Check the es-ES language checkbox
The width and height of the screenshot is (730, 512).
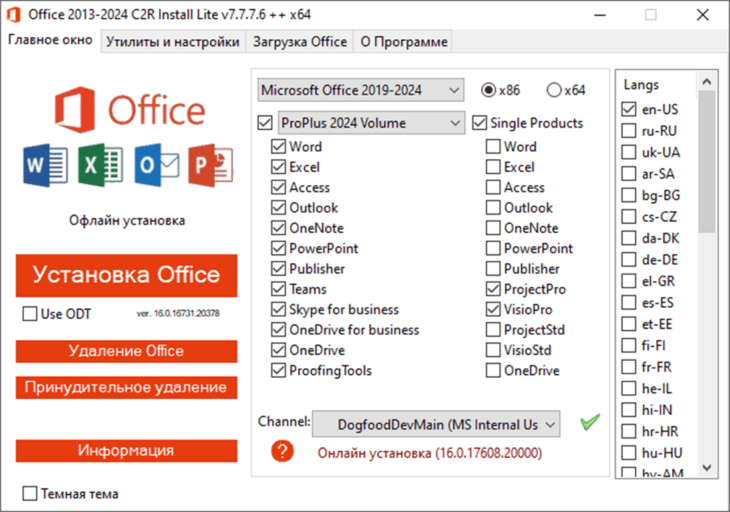[629, 303]
